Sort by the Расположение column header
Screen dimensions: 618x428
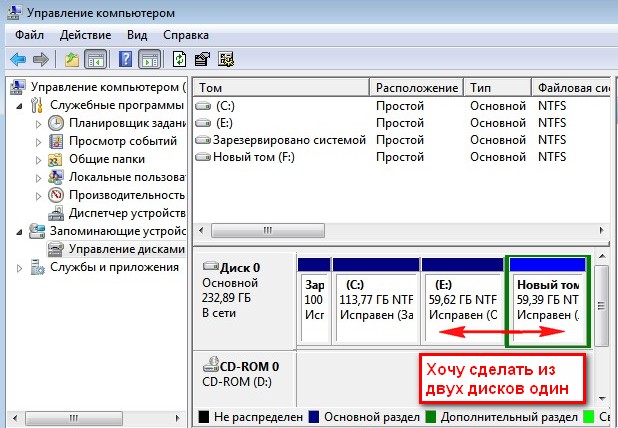(417, 87)
